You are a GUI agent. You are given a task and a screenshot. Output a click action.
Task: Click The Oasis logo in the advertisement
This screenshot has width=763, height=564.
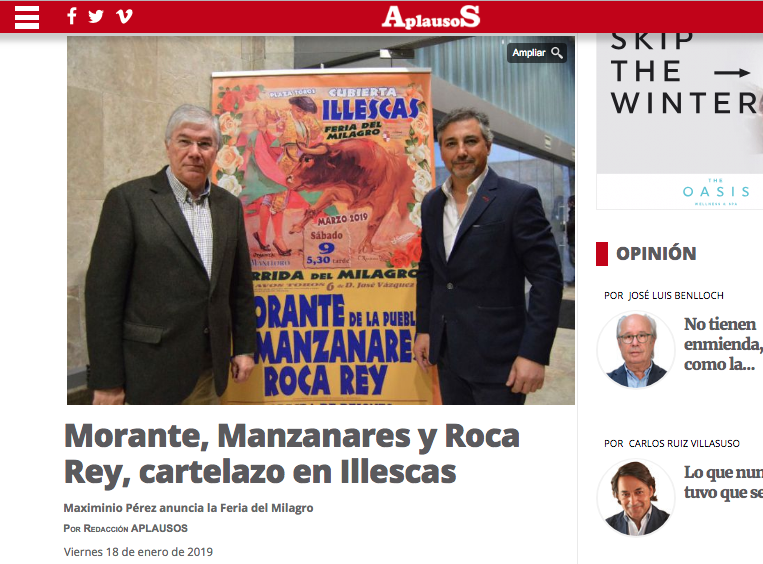click(x=716, y=192)
